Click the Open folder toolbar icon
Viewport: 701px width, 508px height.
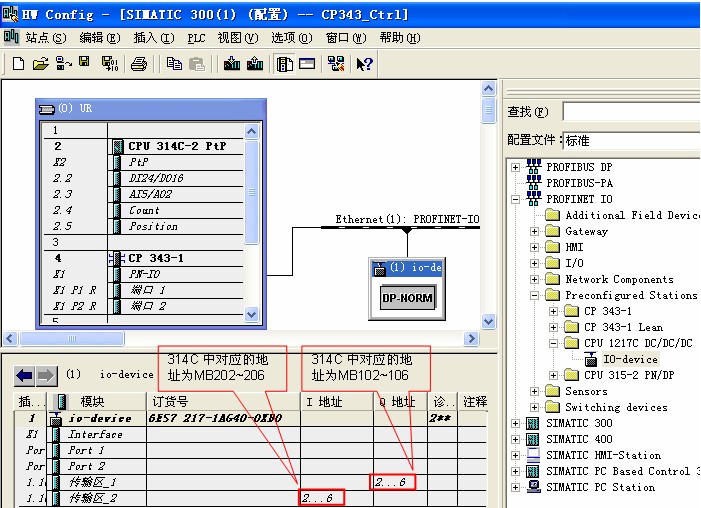coord(41,64)
